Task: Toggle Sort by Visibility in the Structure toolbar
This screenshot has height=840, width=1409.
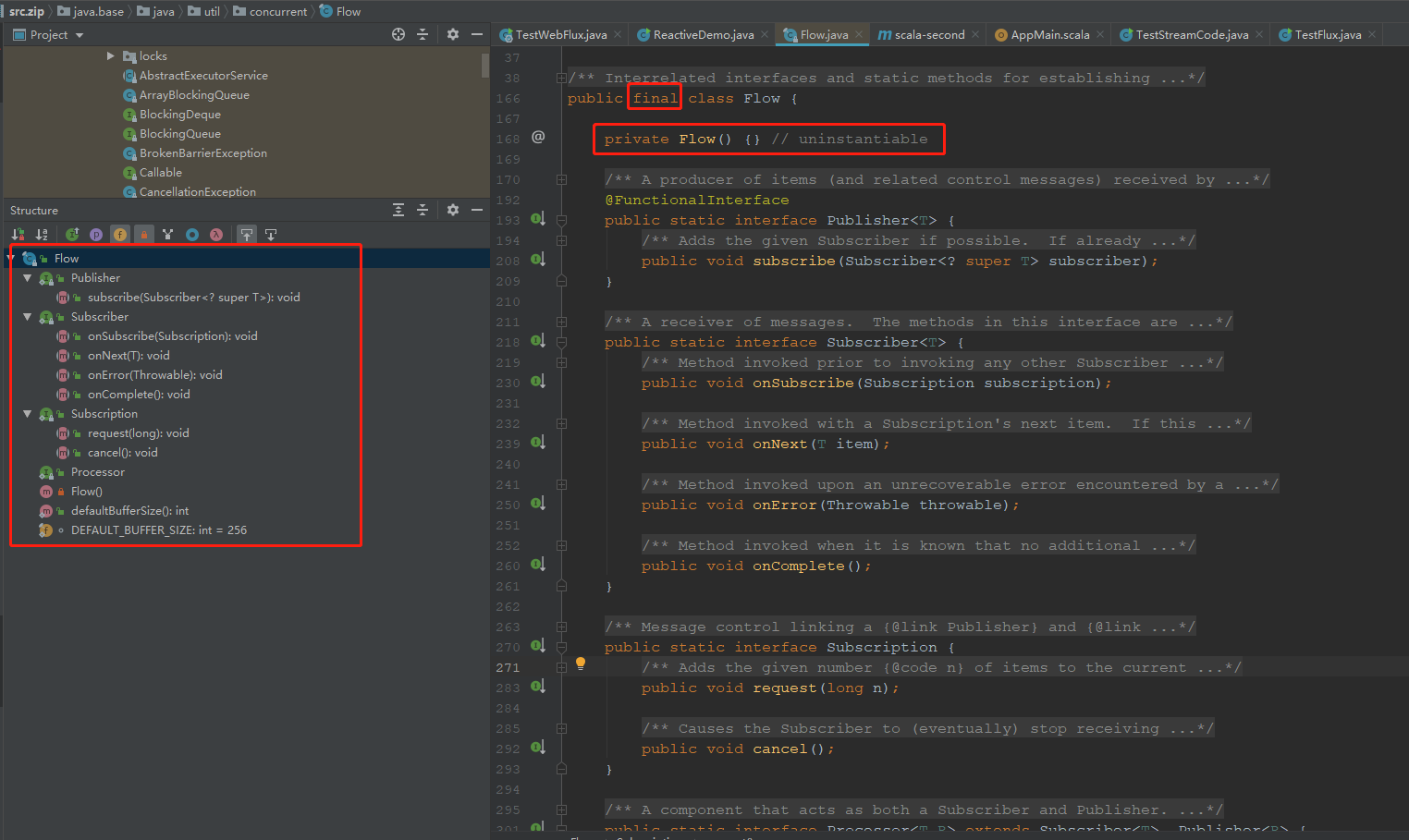Action: [18, 235]
